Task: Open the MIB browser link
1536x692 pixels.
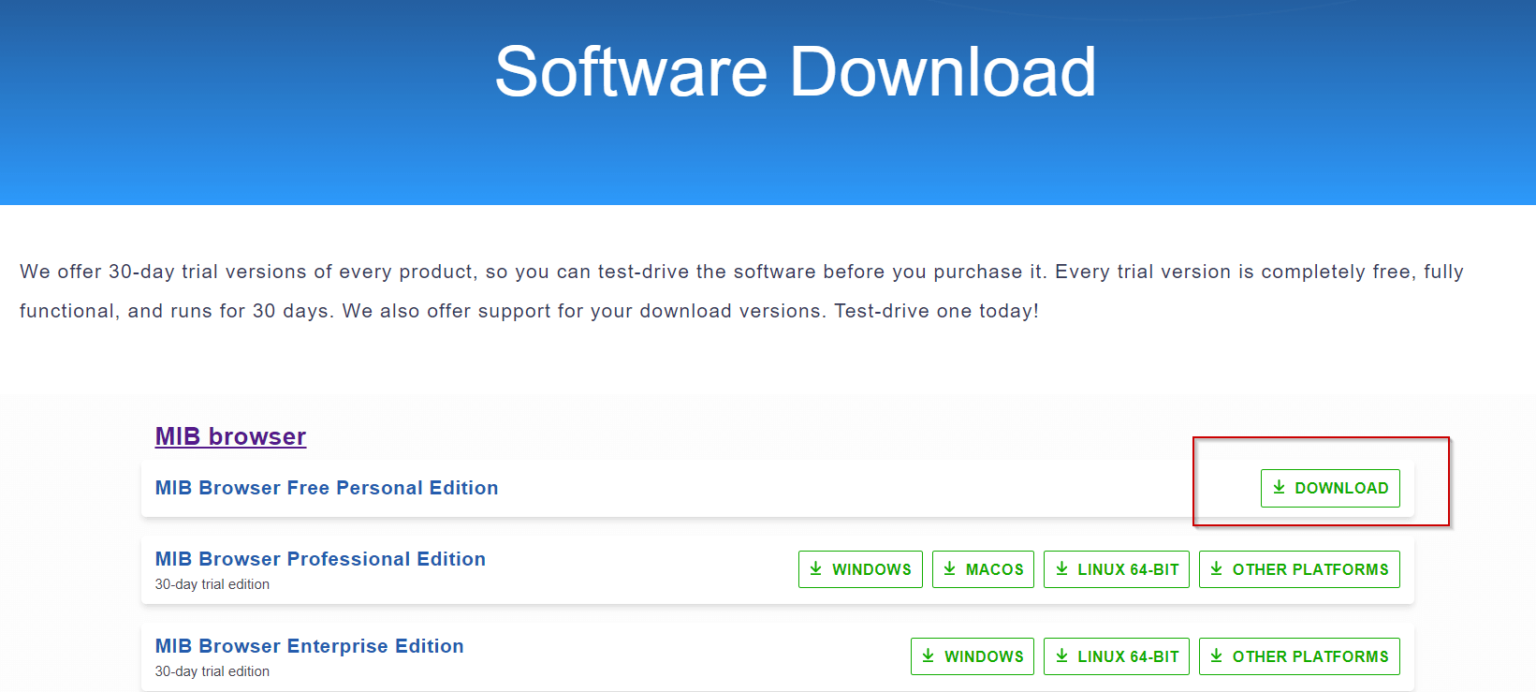Action: click(230, 436)
